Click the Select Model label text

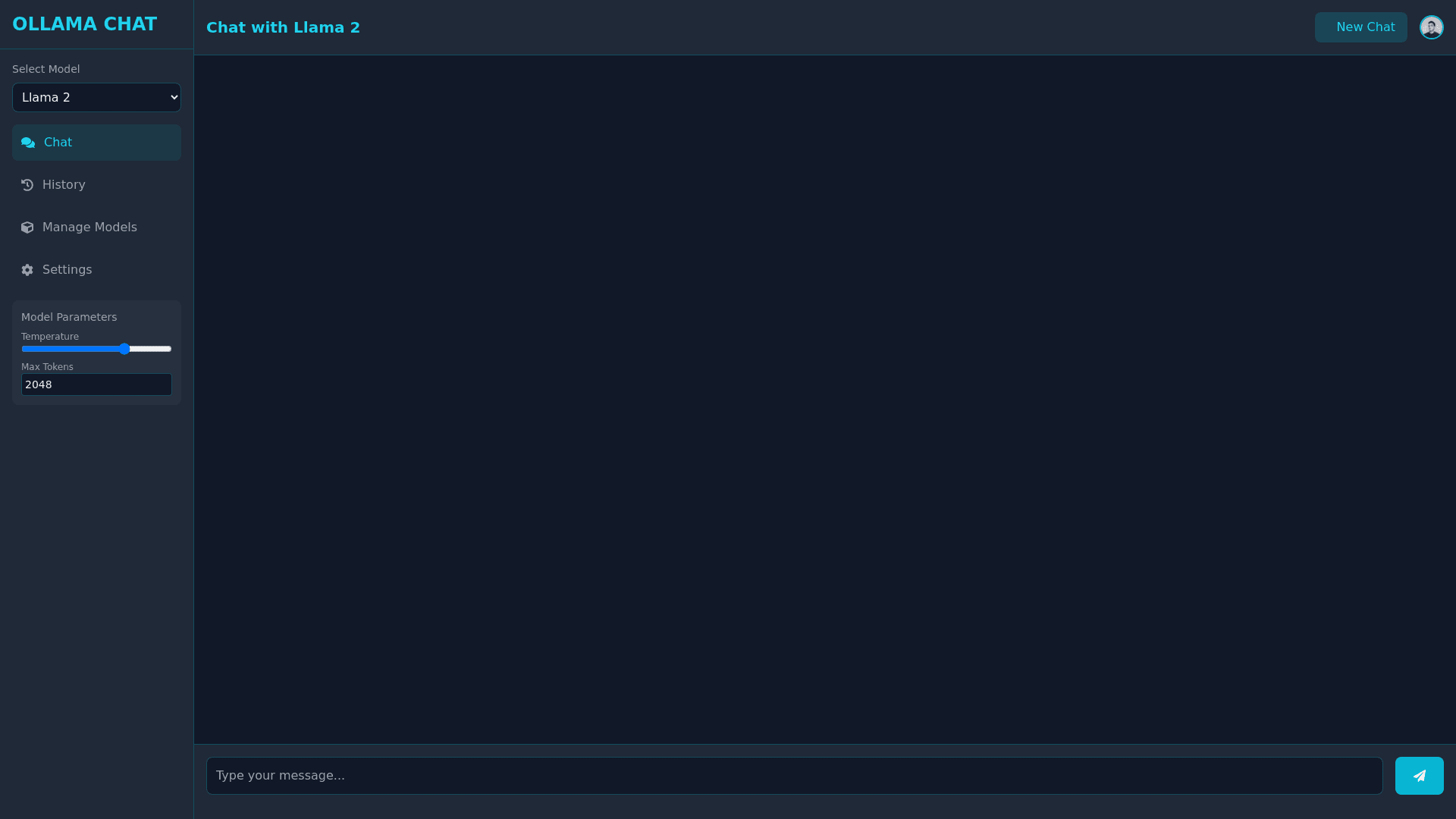[45, 69]
